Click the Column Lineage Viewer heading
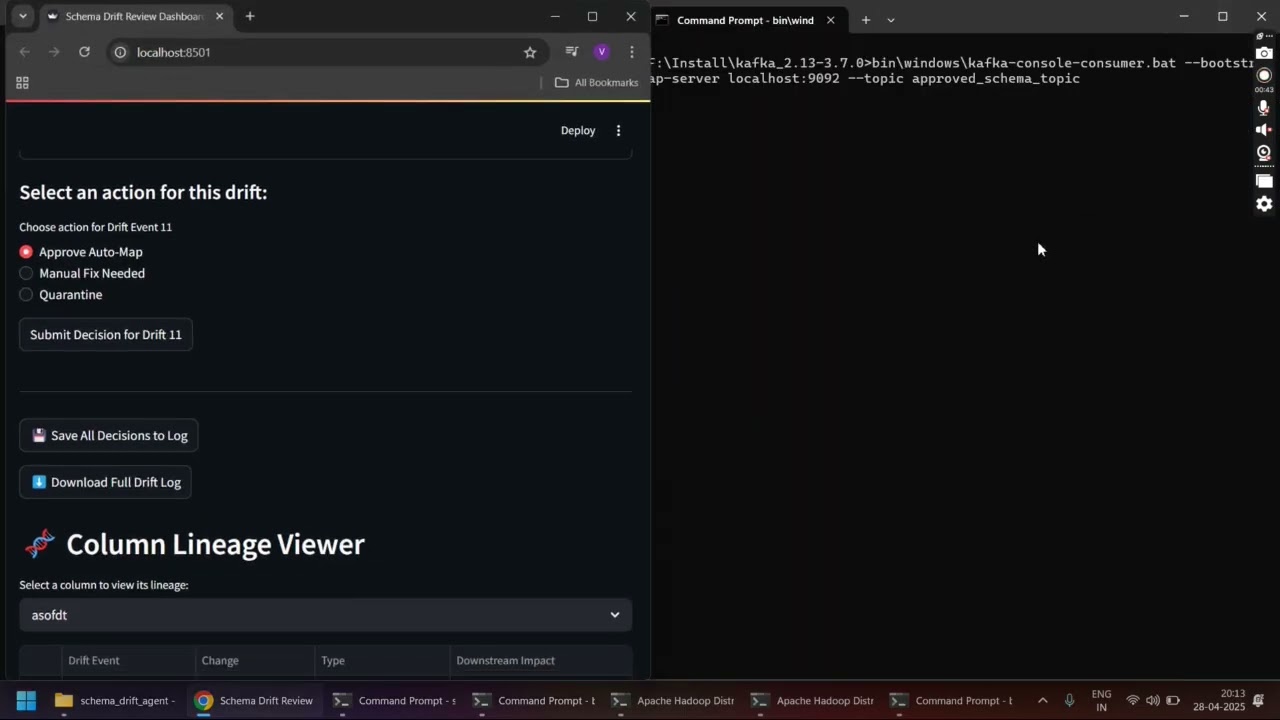Viewport: 1280px width, 720px height. coord(215,544)
